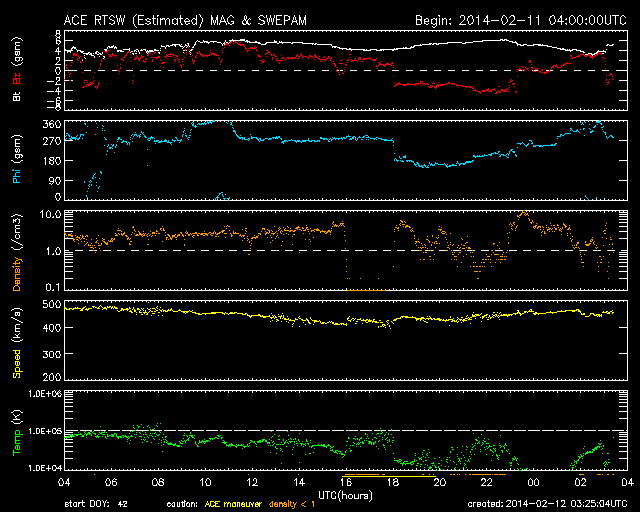Click the '08' hour label on time axis
The width and height of the screenshot is (640, 512).
[x=158, y=482]
